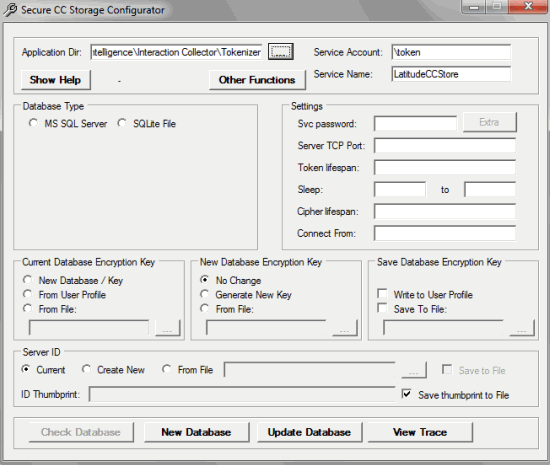Click the Update Database button
This screenshot has width=550, height=465.
[x=309, y=432]
